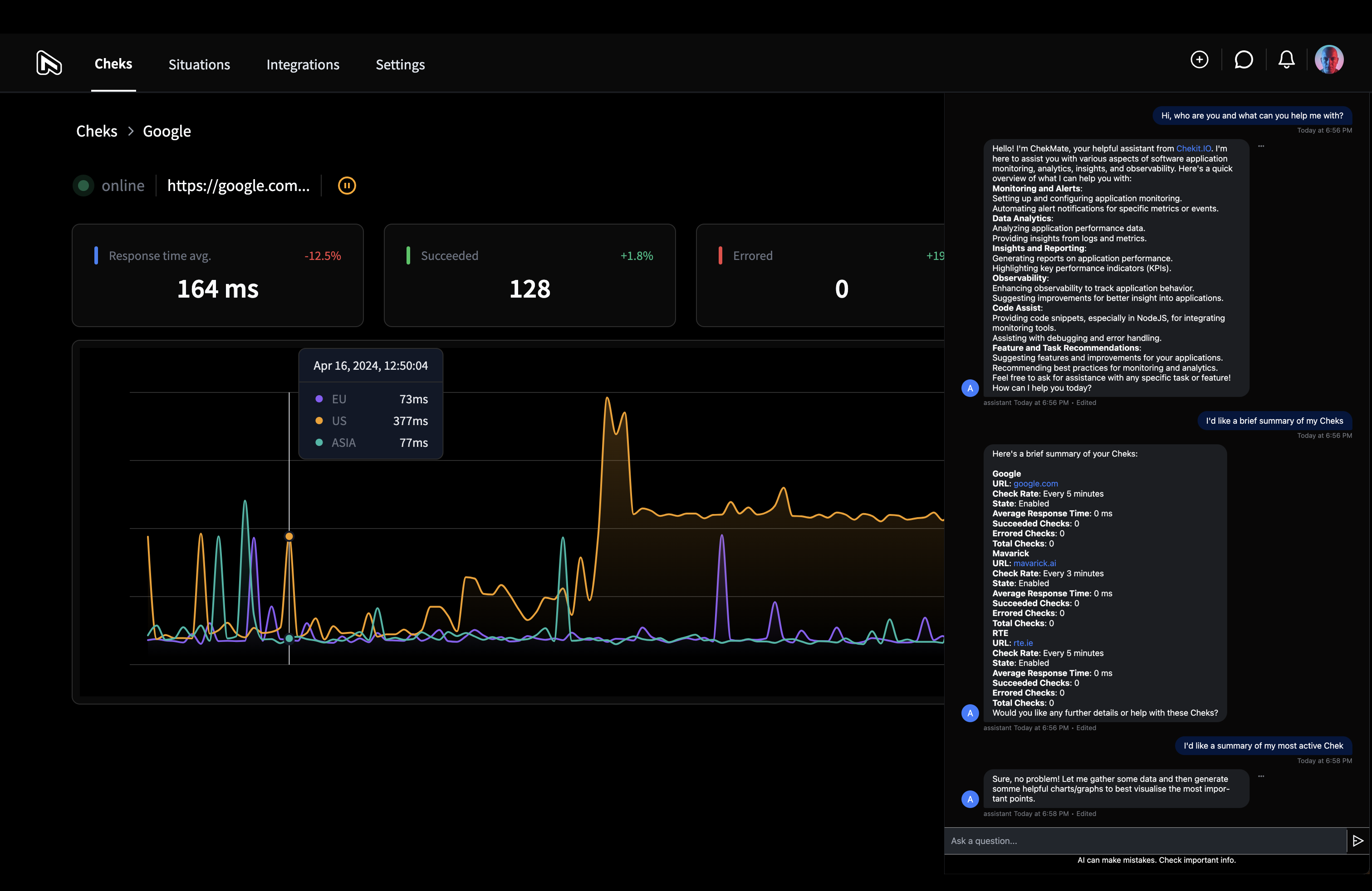1372x891 pixels.
Task: Switch to the Situations tab
Action: (199, 64)
